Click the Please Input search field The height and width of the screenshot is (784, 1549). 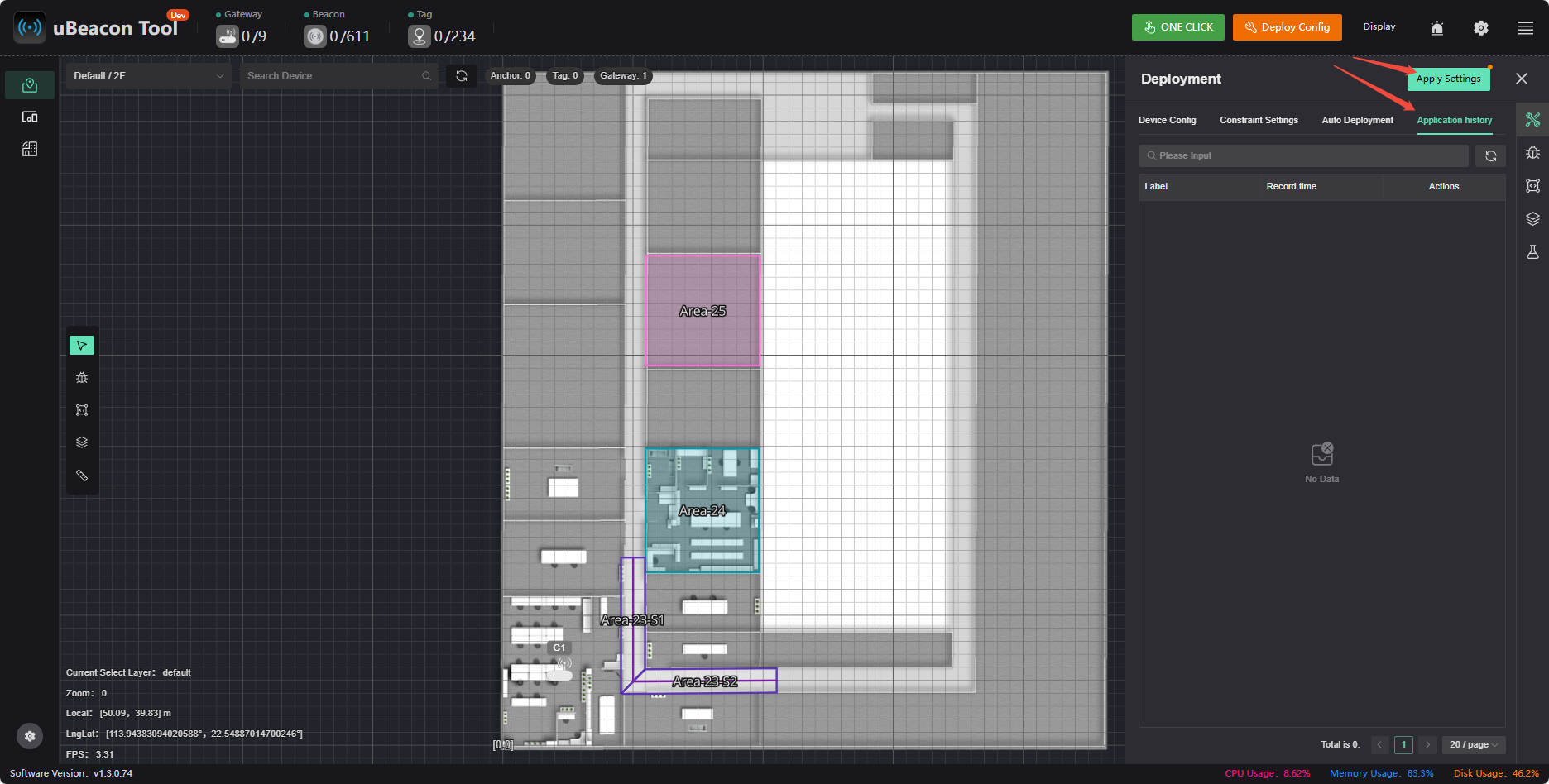[x=1303, y=156]
